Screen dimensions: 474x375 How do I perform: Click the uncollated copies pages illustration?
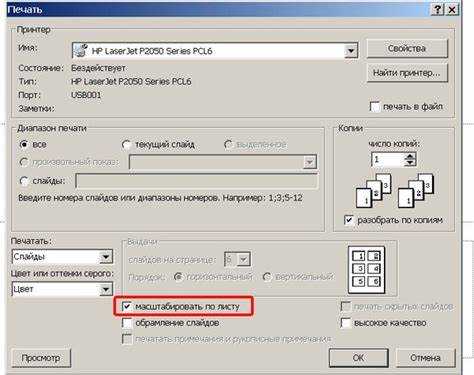pos(416,190)
